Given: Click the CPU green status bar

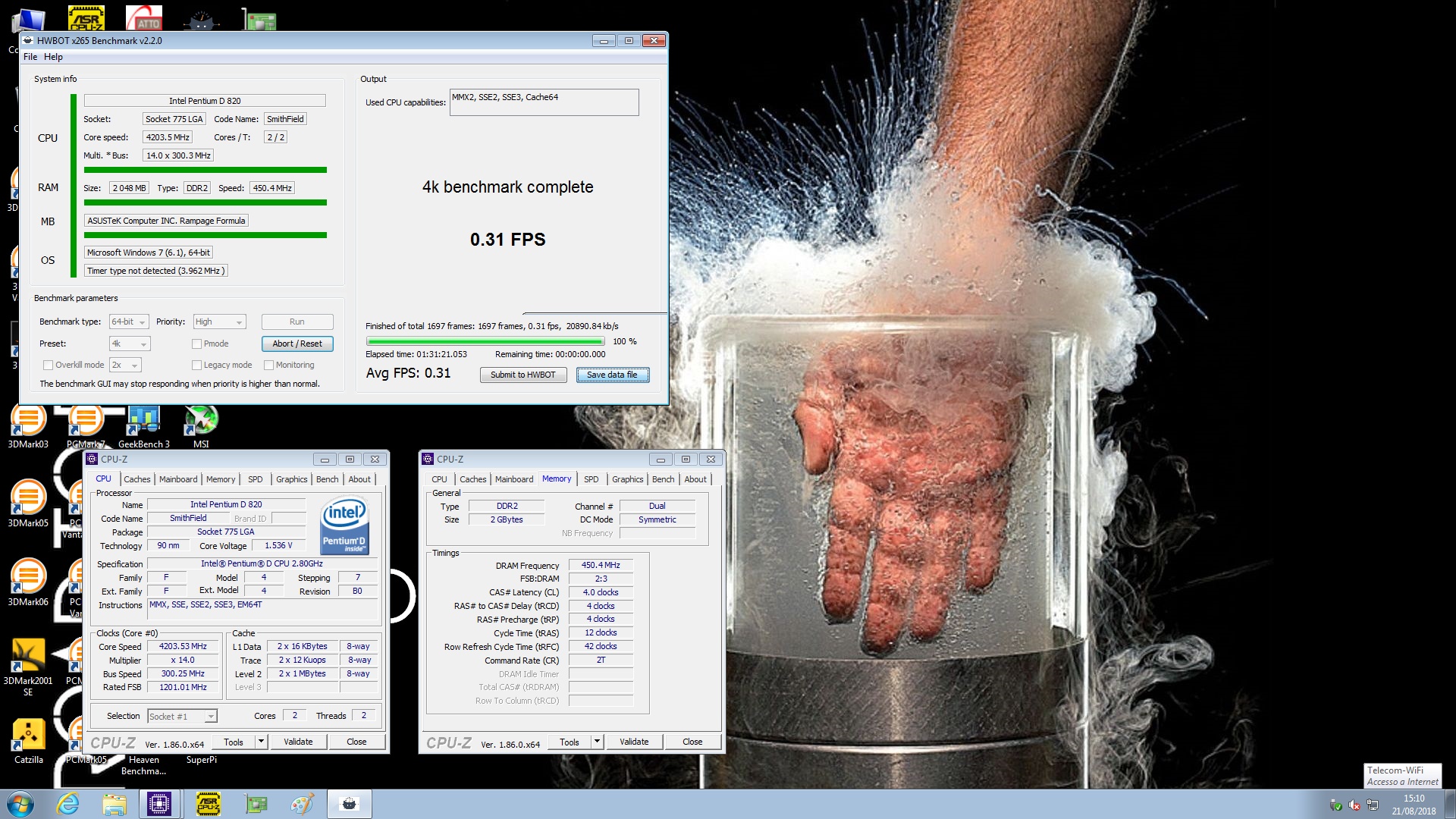Looking at the screenshot, I should point(206,170).
